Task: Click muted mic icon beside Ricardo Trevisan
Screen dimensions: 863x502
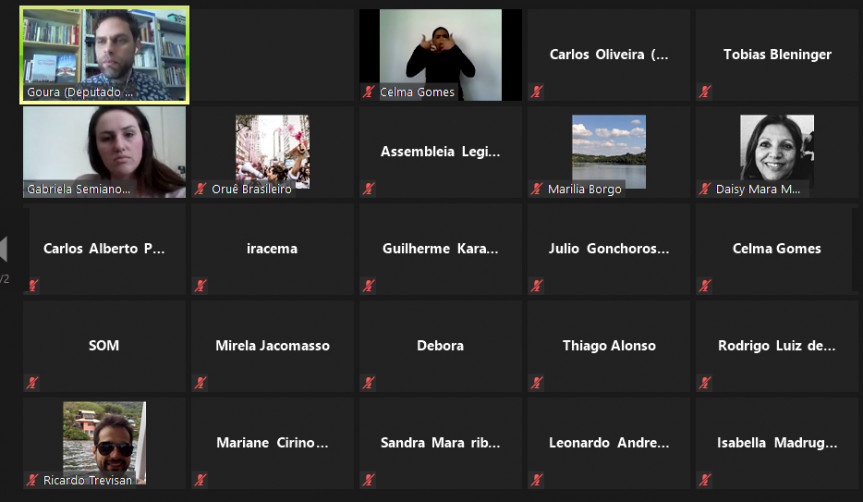Action: pyautogui.click(x=32, y=480)
